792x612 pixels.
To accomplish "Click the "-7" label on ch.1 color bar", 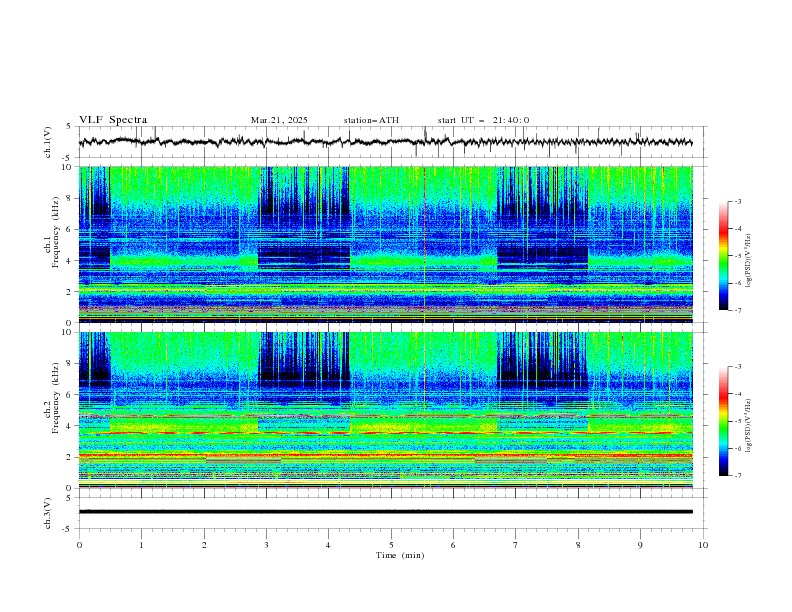I will click(x=737, y=310).
